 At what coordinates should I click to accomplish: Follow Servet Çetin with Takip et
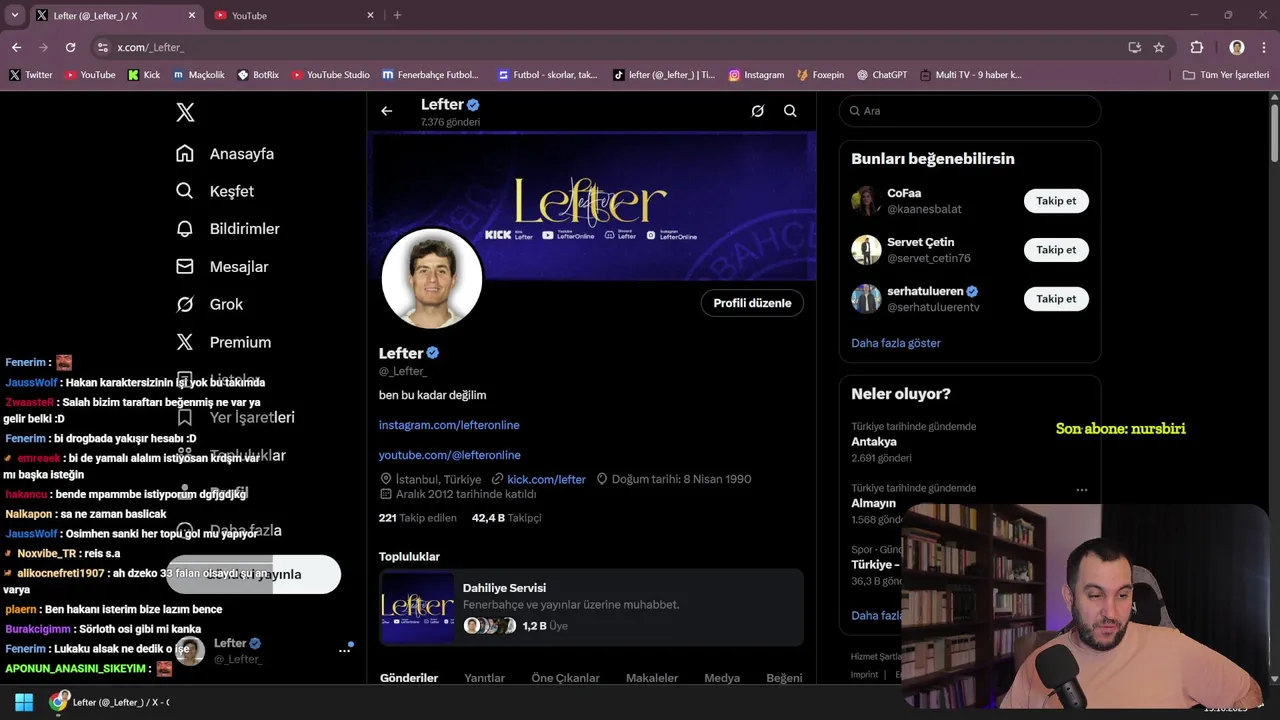click(x=1056, y=250)
